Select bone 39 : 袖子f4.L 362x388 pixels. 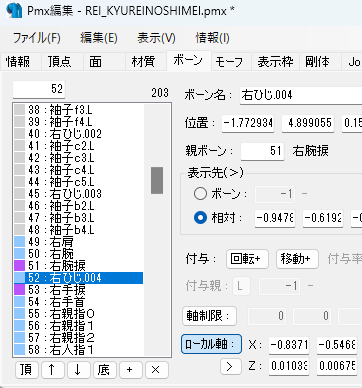[79, 122]
